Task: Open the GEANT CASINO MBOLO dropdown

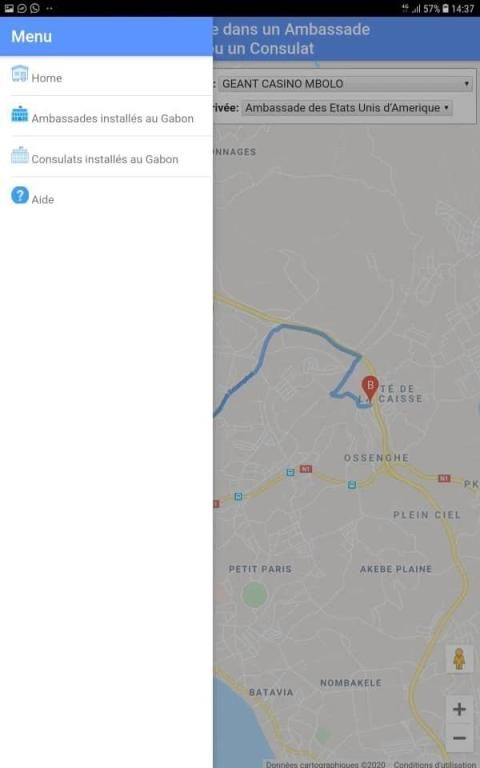Action: click(x=345, y=84)
